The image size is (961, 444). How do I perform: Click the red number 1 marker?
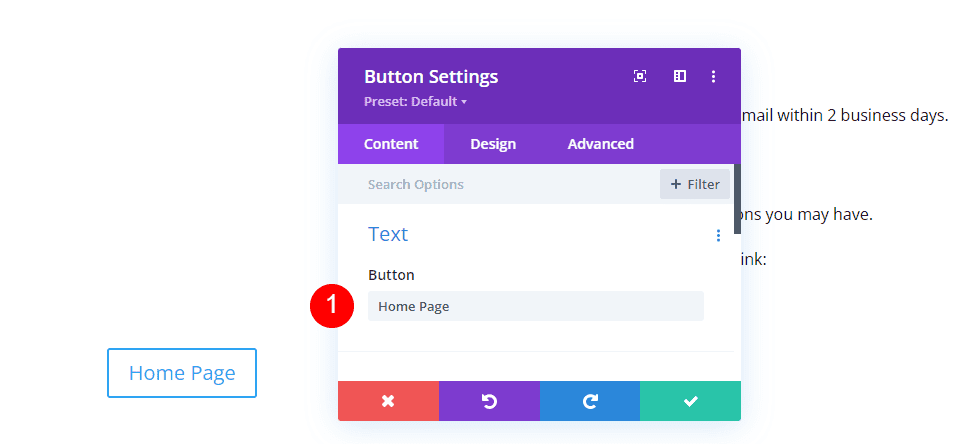tap(332, 306)
